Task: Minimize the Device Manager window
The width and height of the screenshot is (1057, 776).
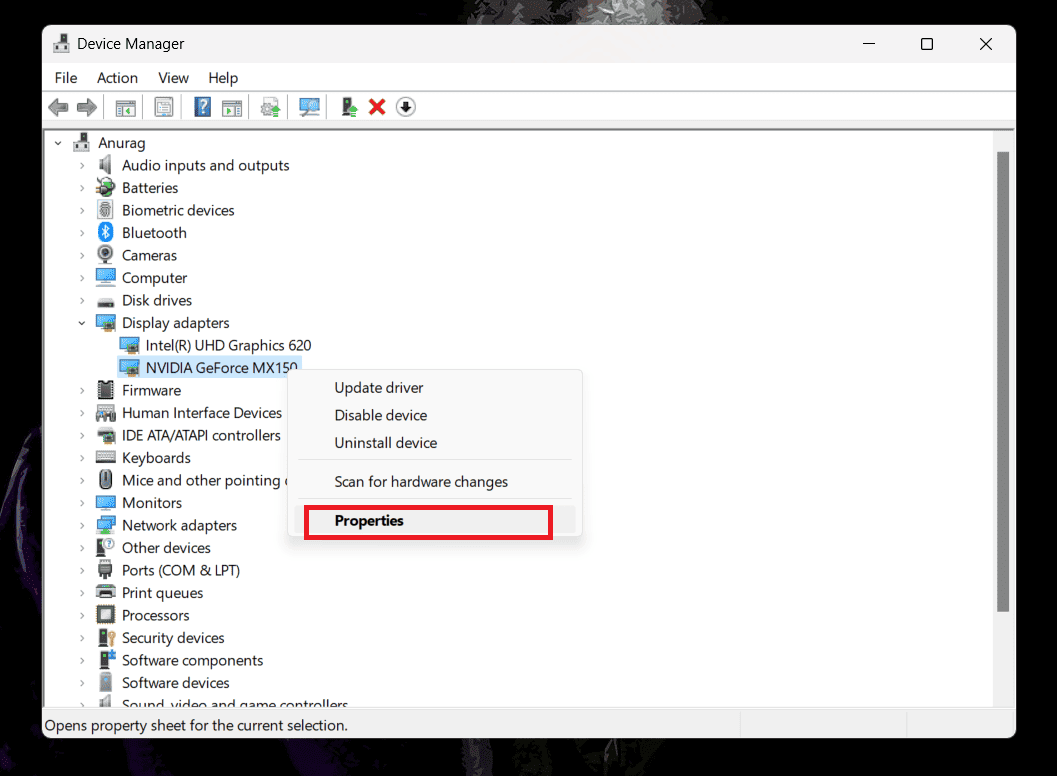Action: [869, 44]
